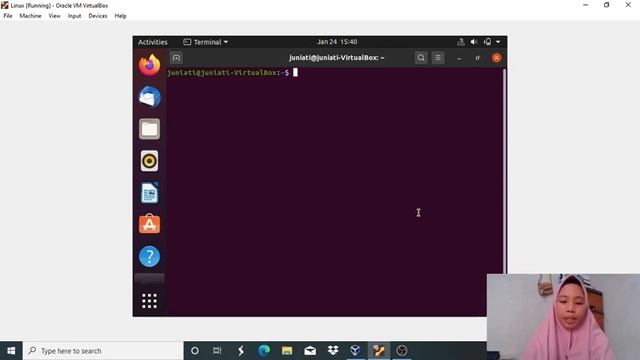This screenshot has width=640, height=360.
Task: Open the Help icon in the dock
Action: [x=149, y=256]
